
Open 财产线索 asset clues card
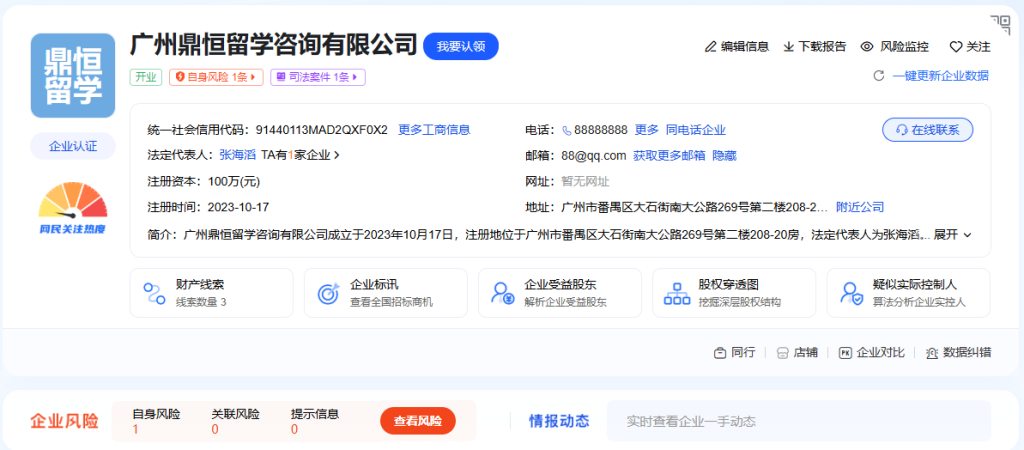[x=211, y=292]
